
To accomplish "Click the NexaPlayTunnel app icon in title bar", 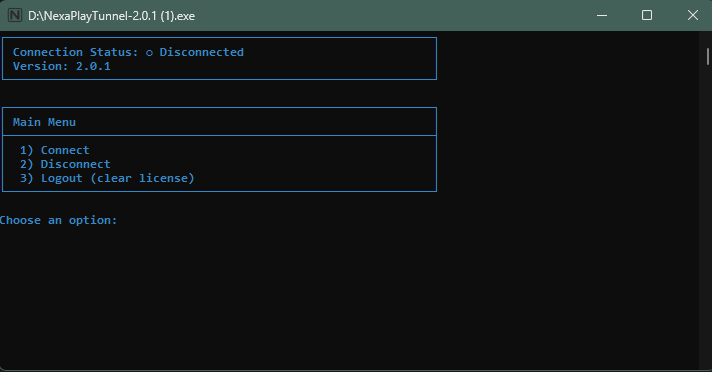I will point(15,15).
